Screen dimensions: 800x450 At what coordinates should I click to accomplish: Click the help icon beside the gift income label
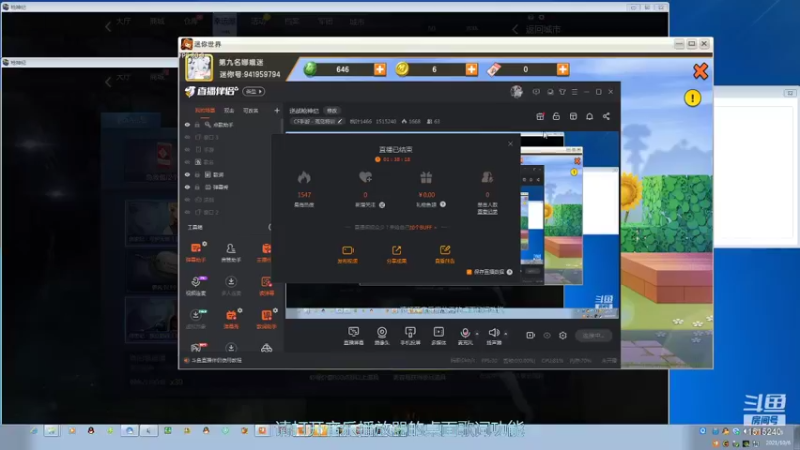(x=443, y=204)
